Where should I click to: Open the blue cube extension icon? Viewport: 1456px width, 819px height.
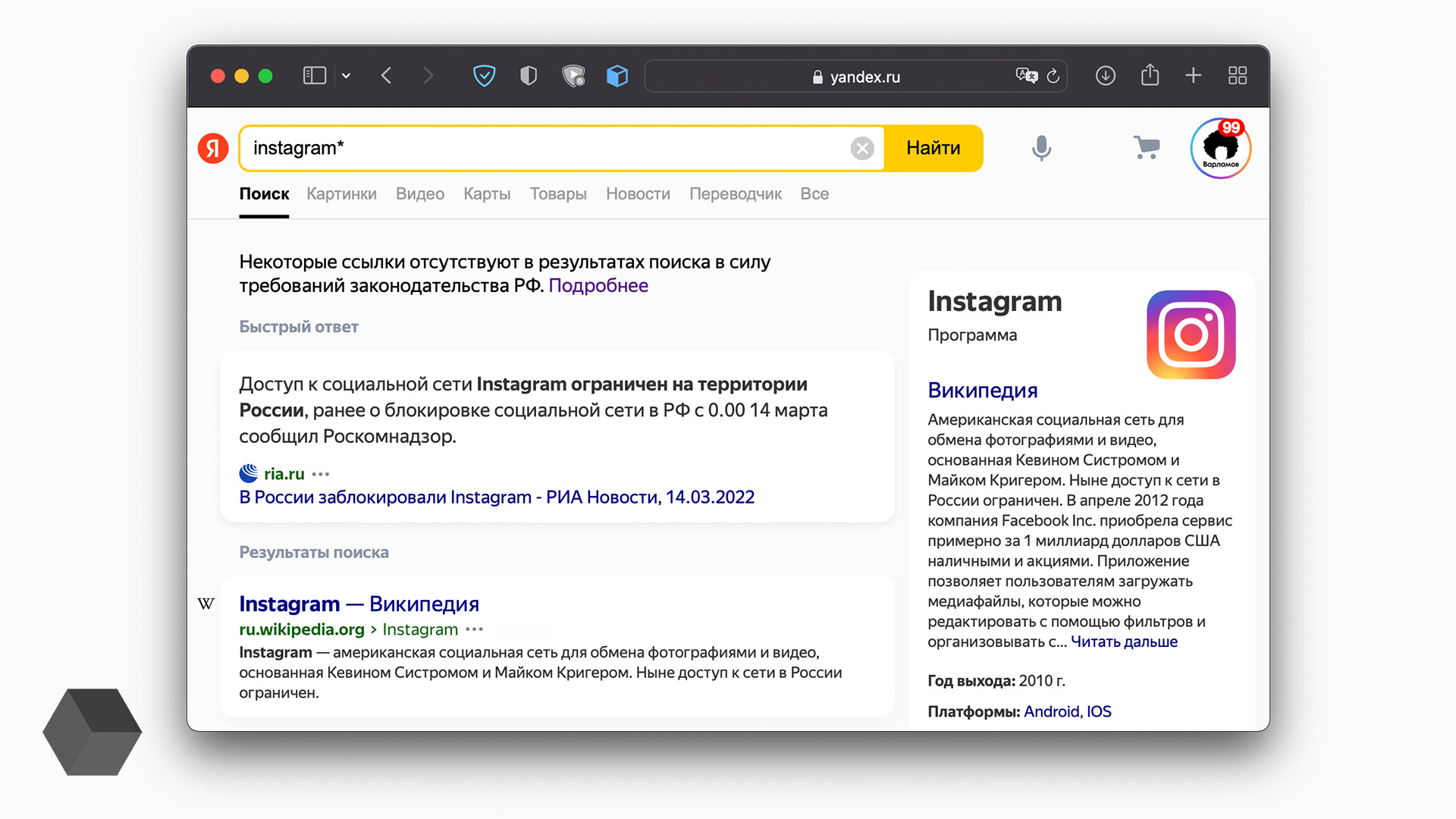pos(617,76)
